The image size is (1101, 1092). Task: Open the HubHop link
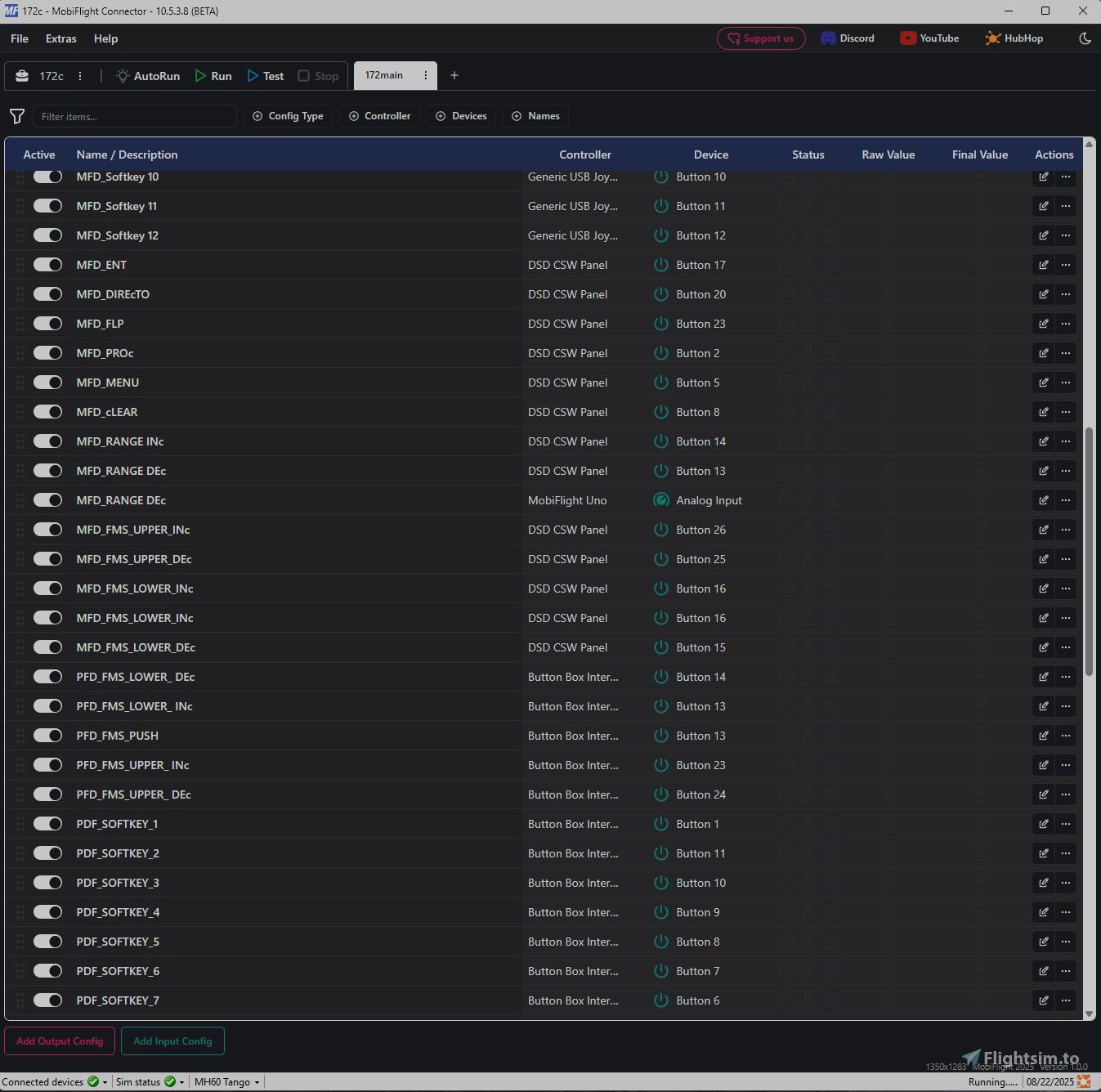point(1014,38)
